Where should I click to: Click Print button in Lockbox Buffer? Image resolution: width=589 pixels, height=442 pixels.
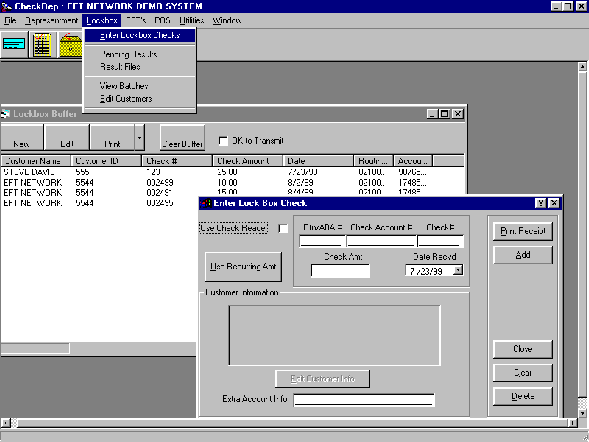(112, 137)
